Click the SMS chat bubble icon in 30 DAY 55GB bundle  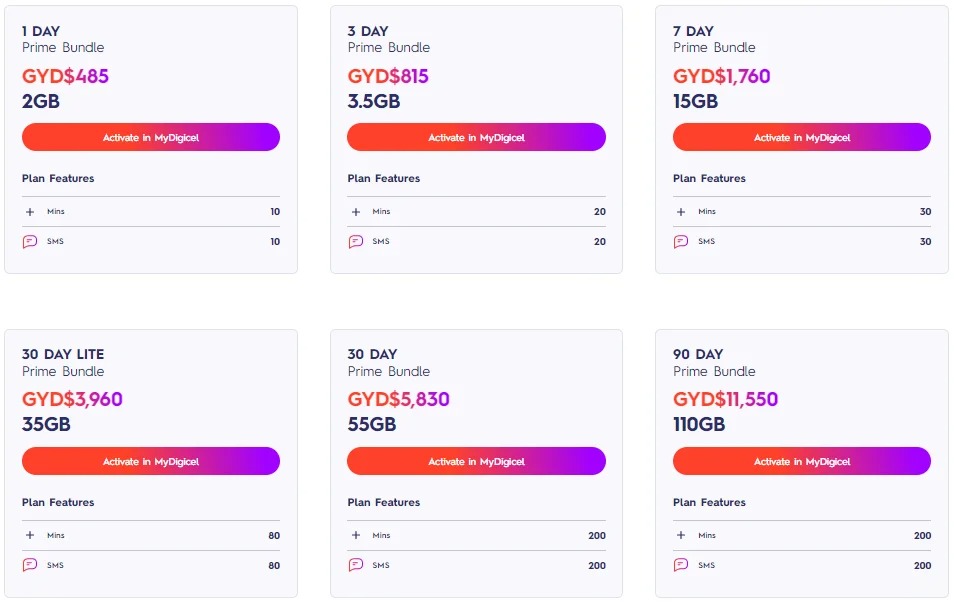tap(356, 565)
